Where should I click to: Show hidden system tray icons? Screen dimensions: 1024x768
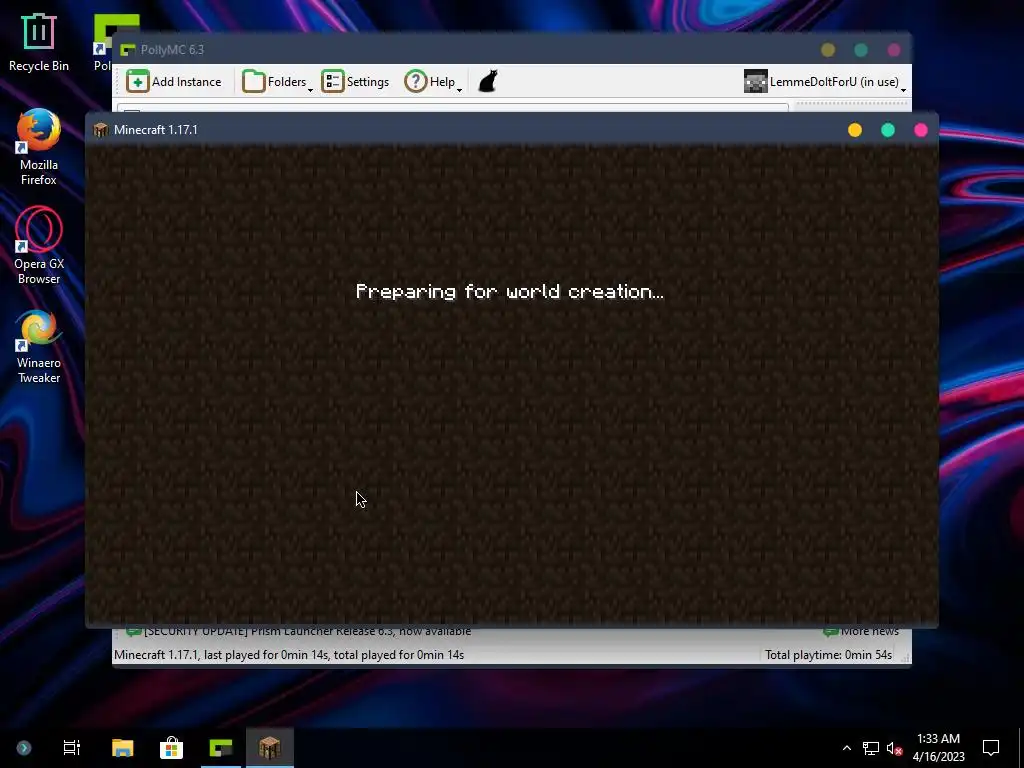[846, 748]
